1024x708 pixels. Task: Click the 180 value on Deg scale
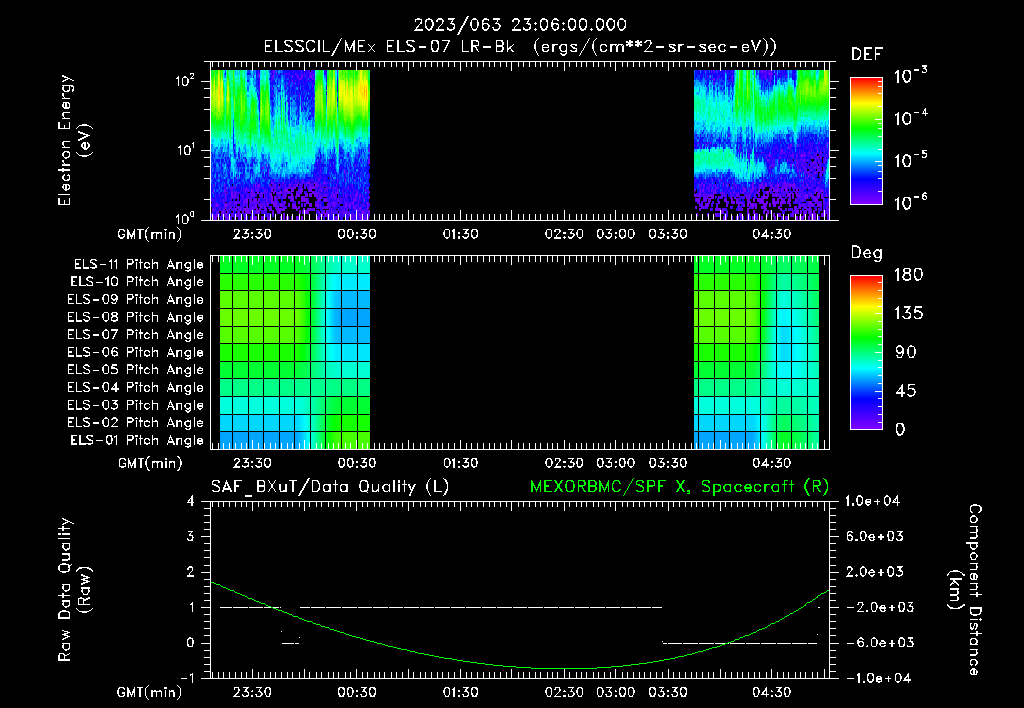click(908, 275)
